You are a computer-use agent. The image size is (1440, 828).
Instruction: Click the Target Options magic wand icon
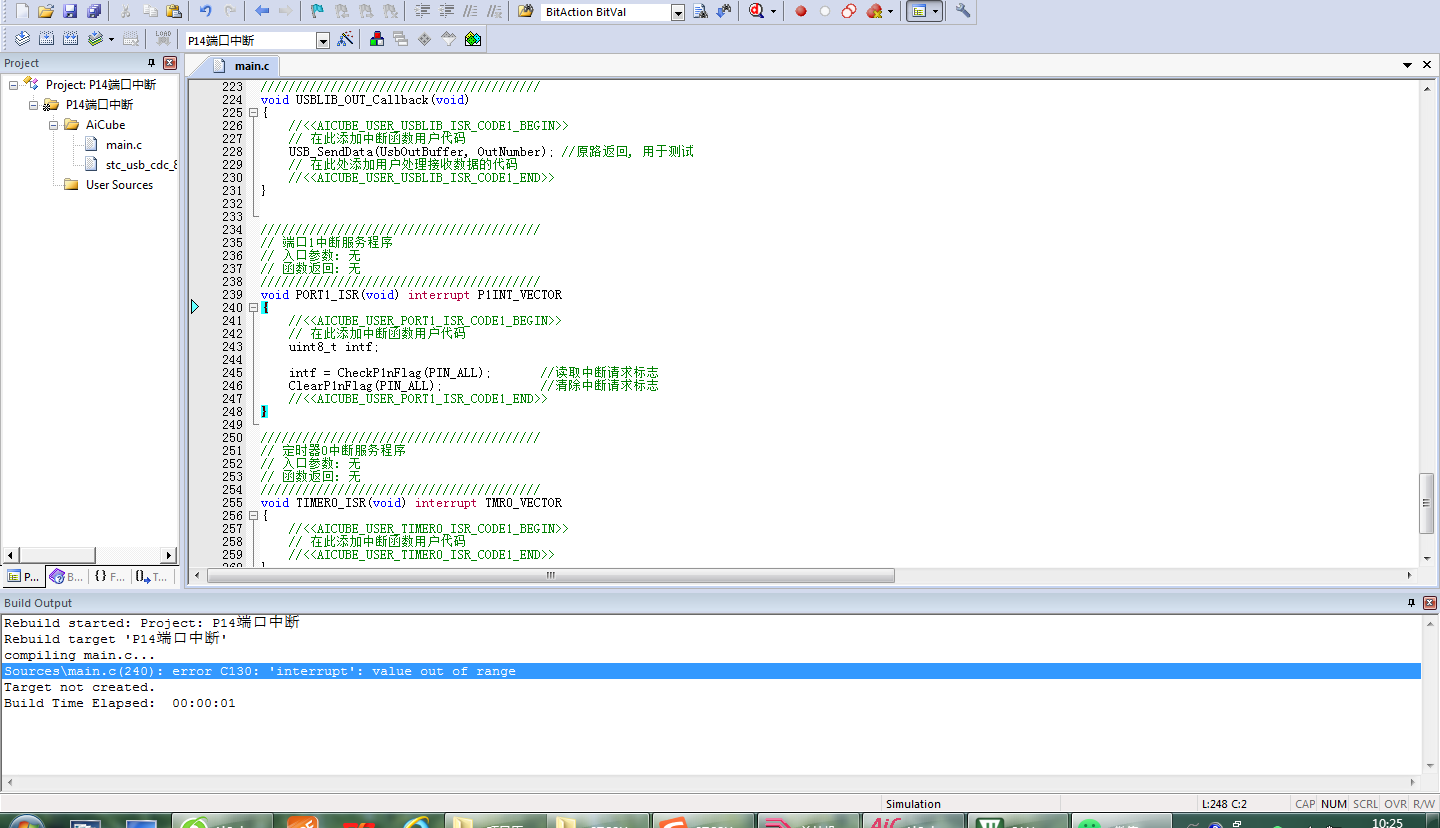[x=345, y=39]
